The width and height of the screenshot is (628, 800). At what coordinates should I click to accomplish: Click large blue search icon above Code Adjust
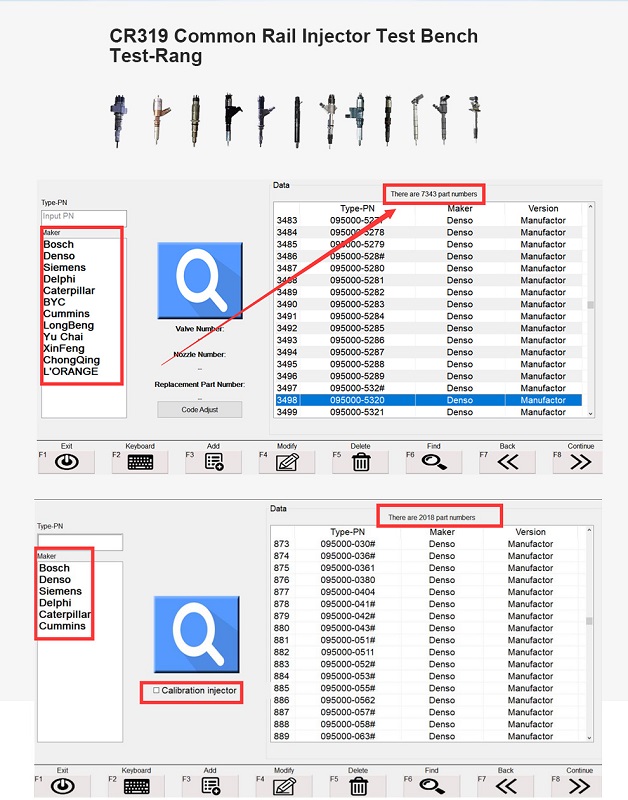(200, 281)
